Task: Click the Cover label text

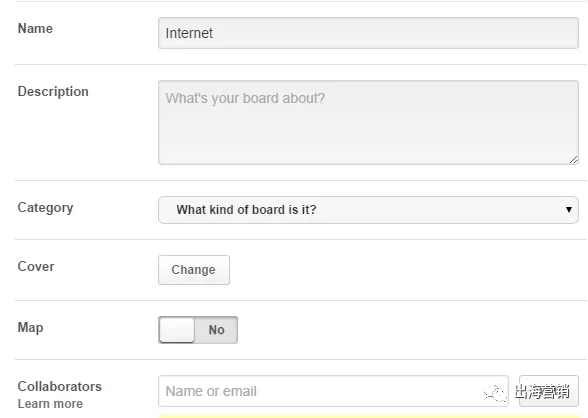Action: 36,267
